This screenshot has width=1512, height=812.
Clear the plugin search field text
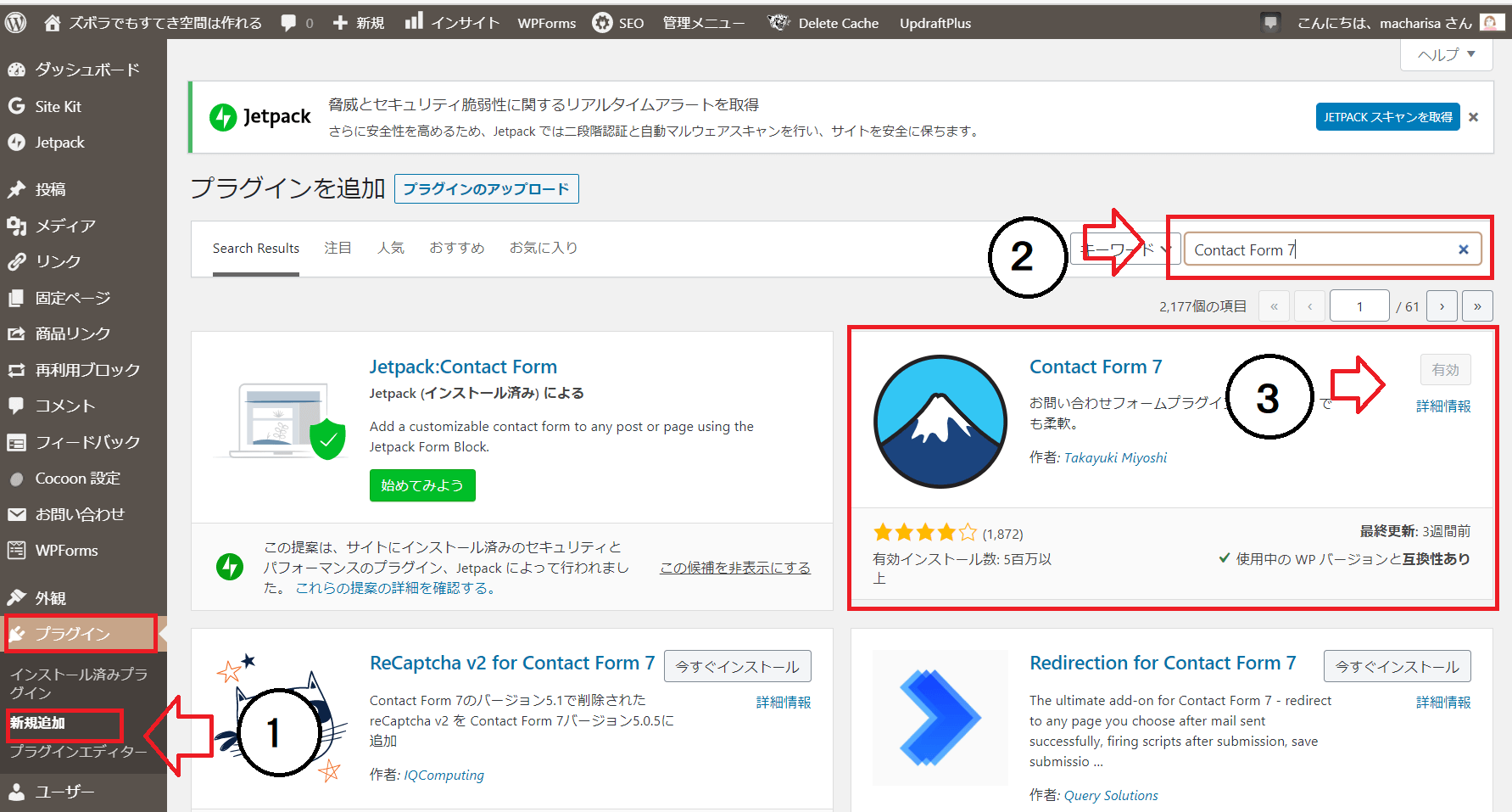[1463, 249]
